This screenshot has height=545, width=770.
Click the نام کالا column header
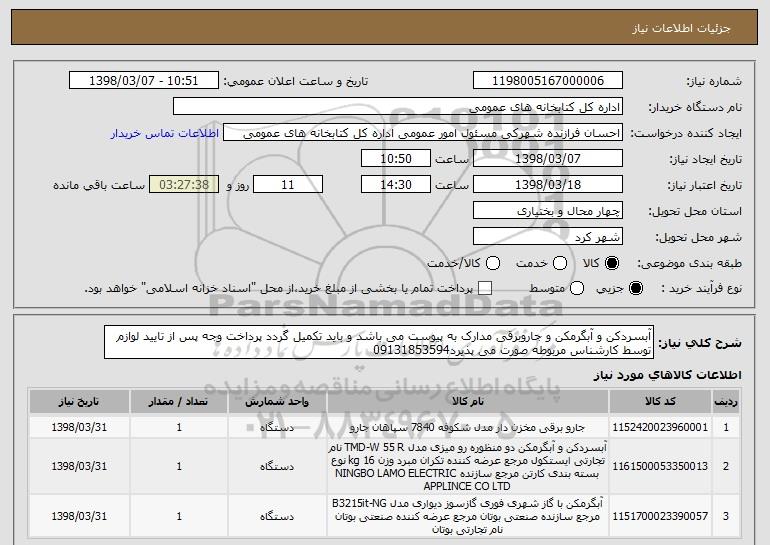tap(468, 402)
